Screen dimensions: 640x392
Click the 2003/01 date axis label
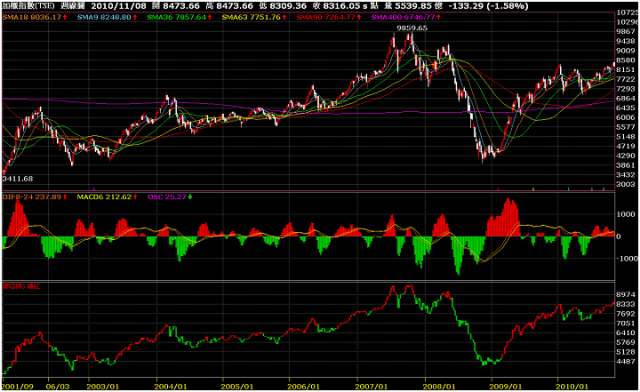click(x=103, y=386)
